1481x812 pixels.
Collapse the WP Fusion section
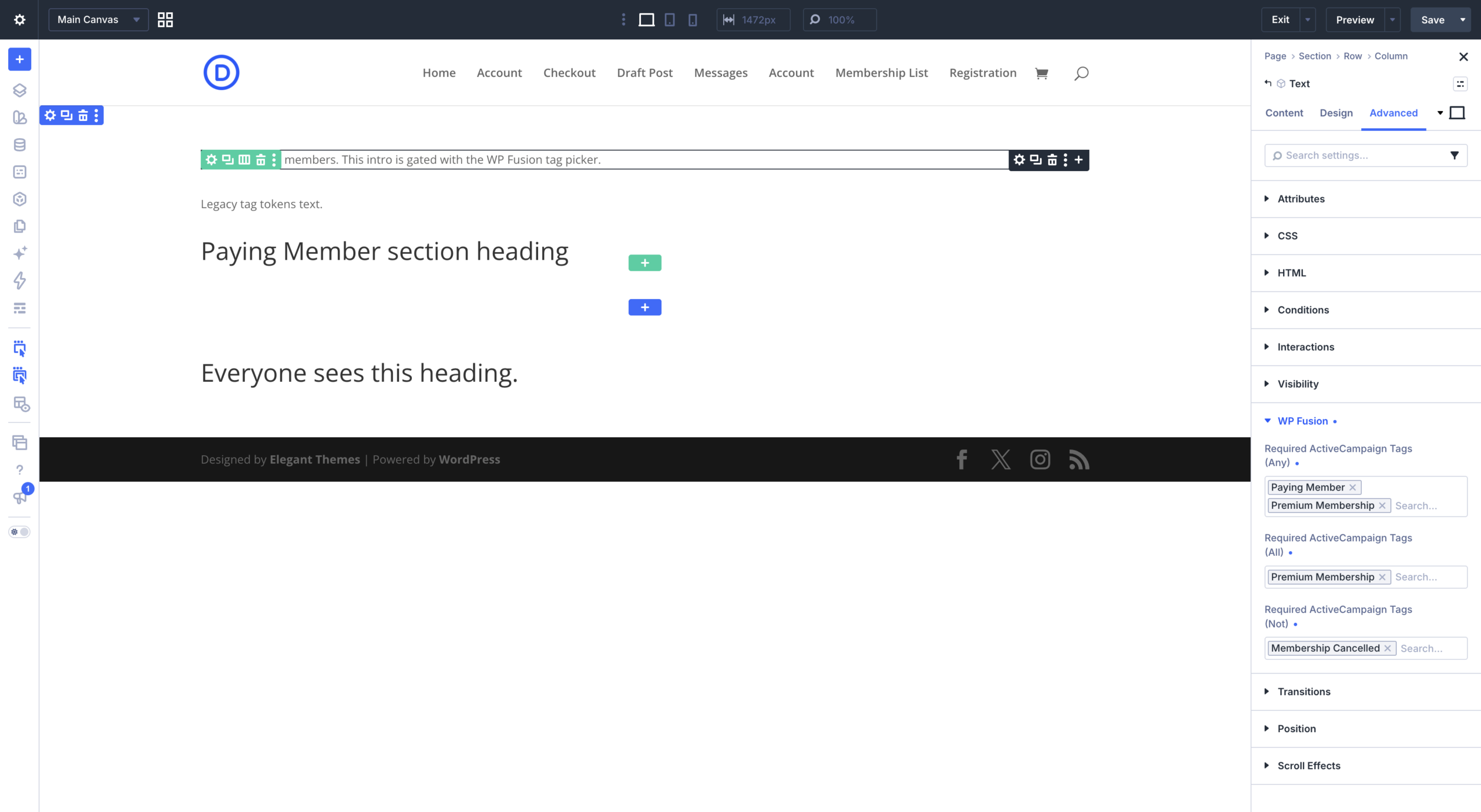click(1302, 421)
